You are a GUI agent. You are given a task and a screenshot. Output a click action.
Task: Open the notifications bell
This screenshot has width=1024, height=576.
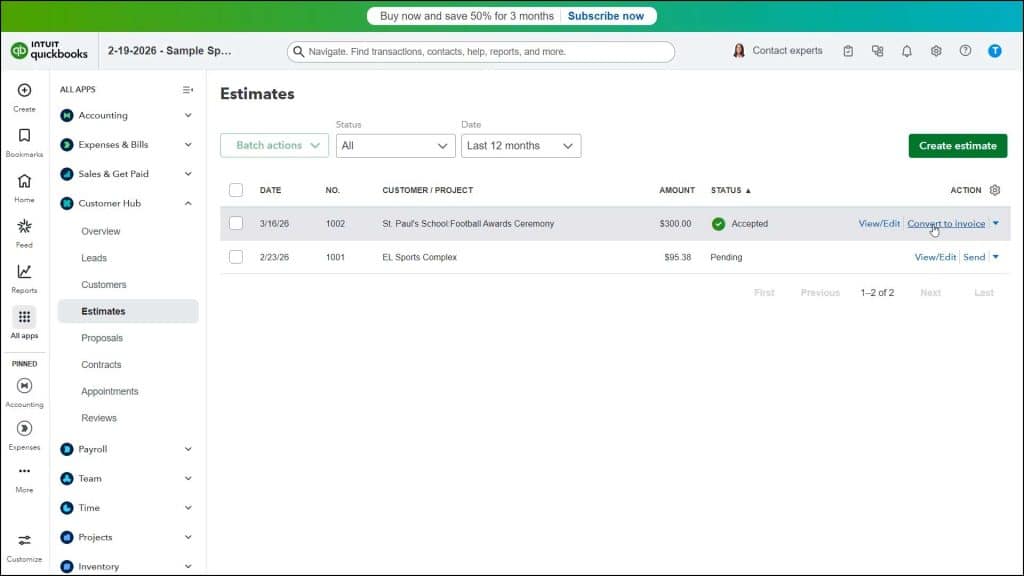pyautogui.click(x=906, y=50)
